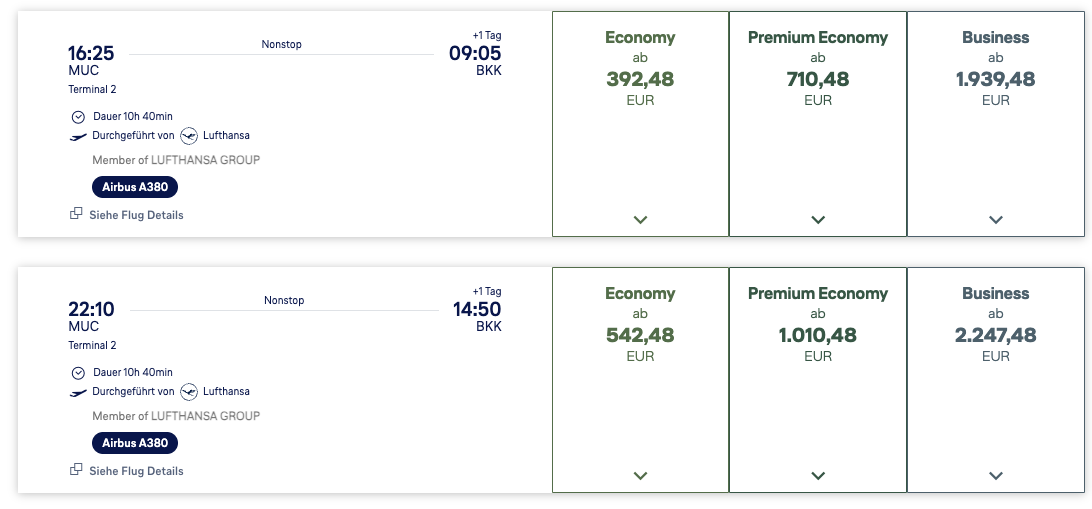Click the Lufthansa crane logo on the first flight
This screenshot has height=509, width=1092.
coord(189,136)
